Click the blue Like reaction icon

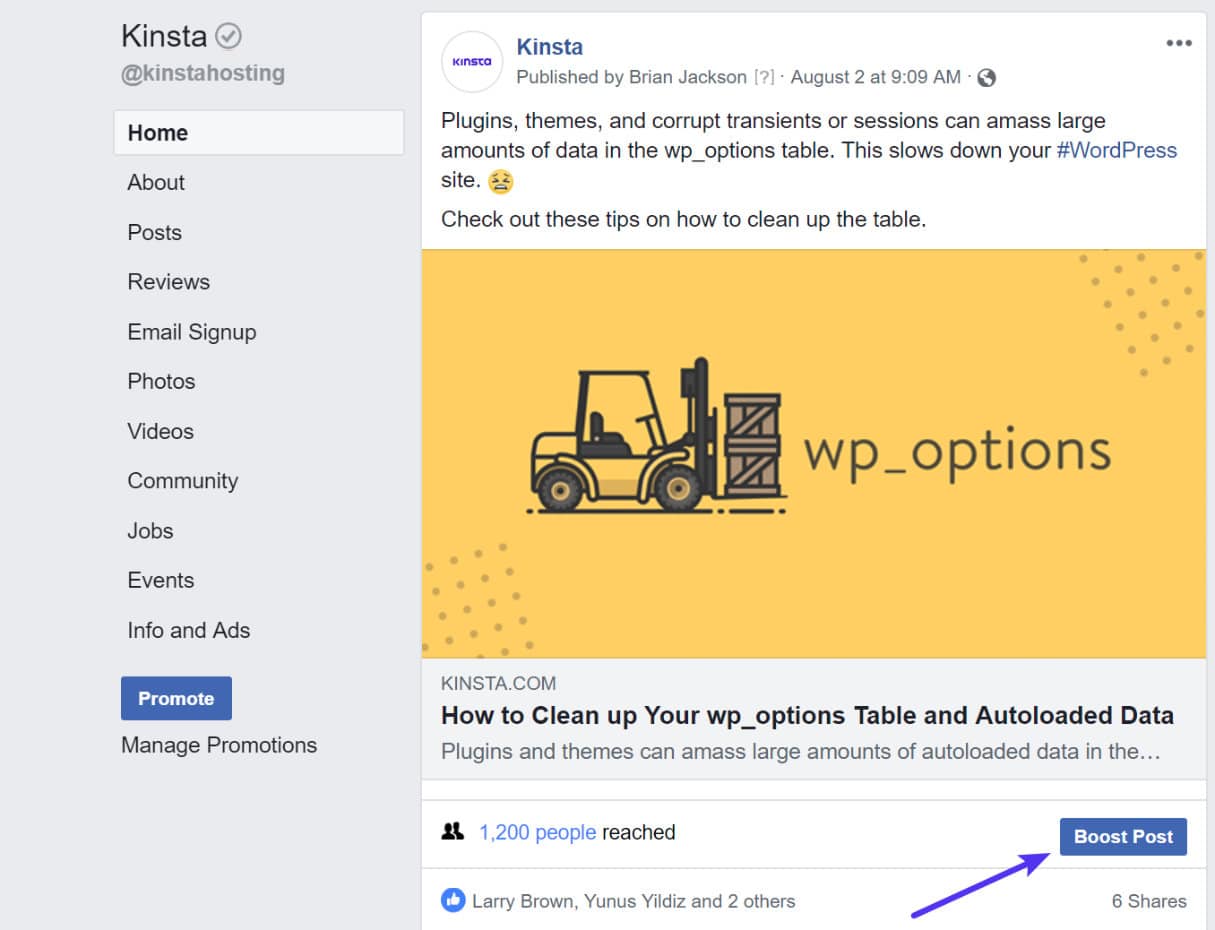(453, 900)
